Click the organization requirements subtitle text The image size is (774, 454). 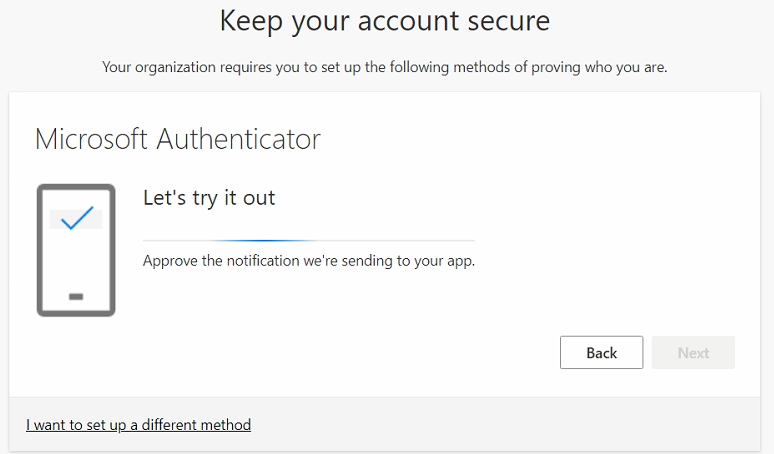click(385, 68)
